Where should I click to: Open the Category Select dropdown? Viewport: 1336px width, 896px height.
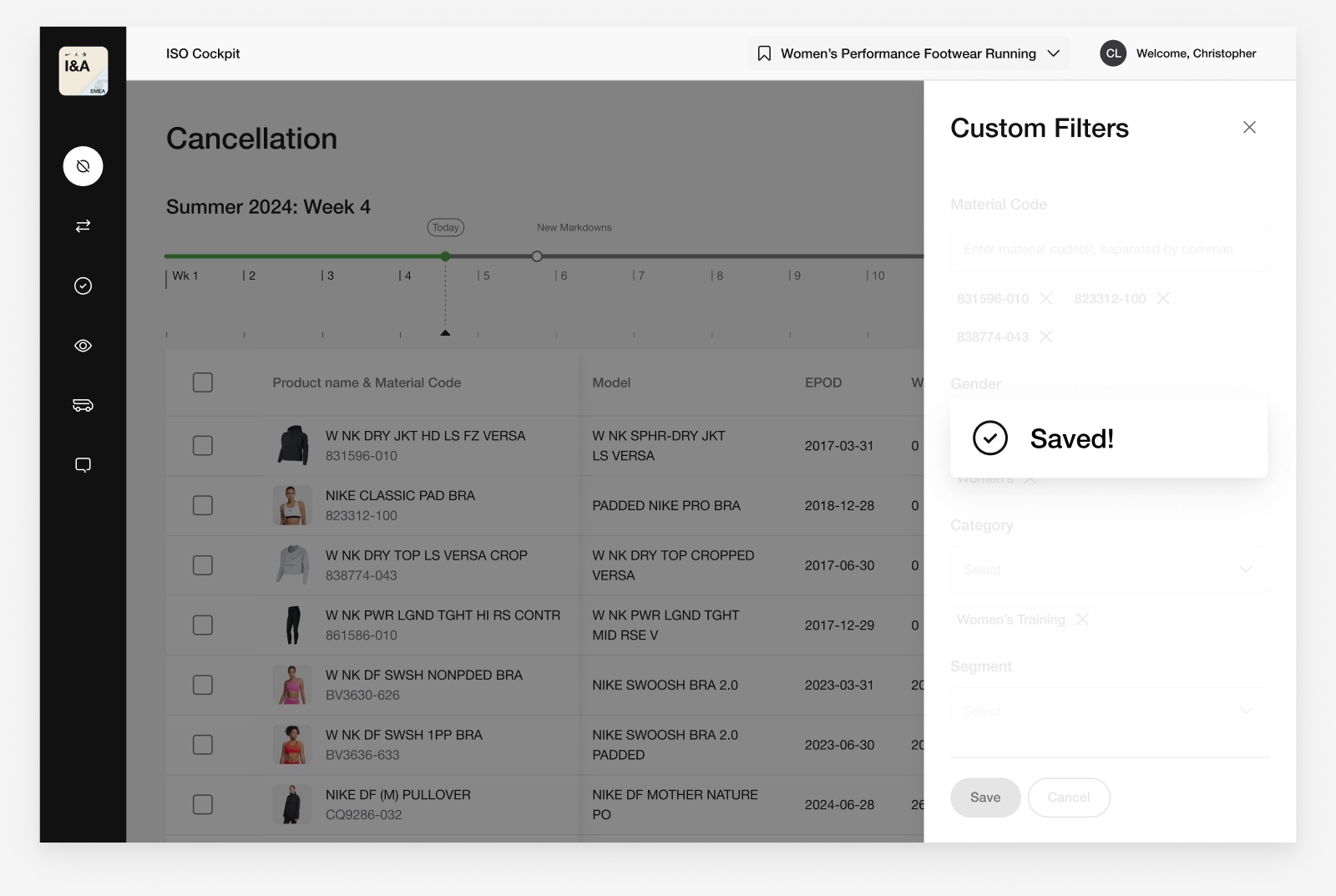[1109, 569]
